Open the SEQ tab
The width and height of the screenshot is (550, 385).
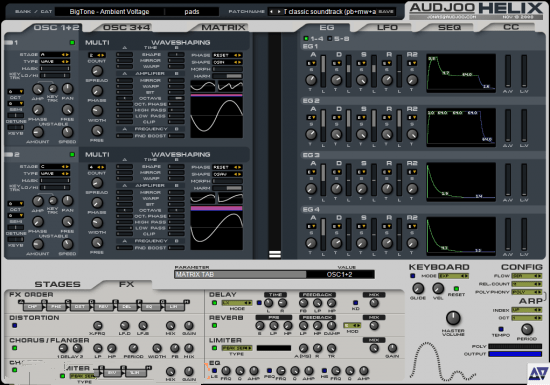click(x=449, y=27)
